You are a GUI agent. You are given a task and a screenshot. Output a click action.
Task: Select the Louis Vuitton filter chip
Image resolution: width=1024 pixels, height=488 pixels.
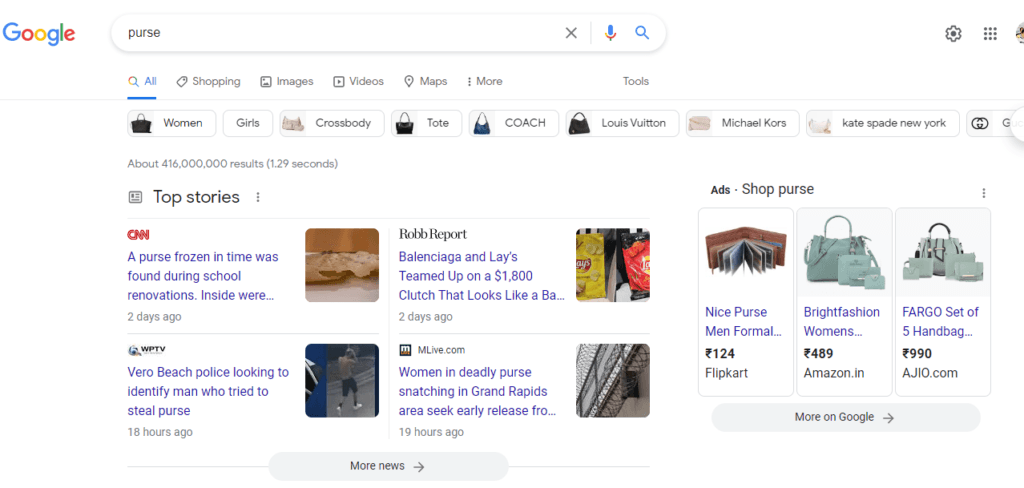(x=622, y=123)
